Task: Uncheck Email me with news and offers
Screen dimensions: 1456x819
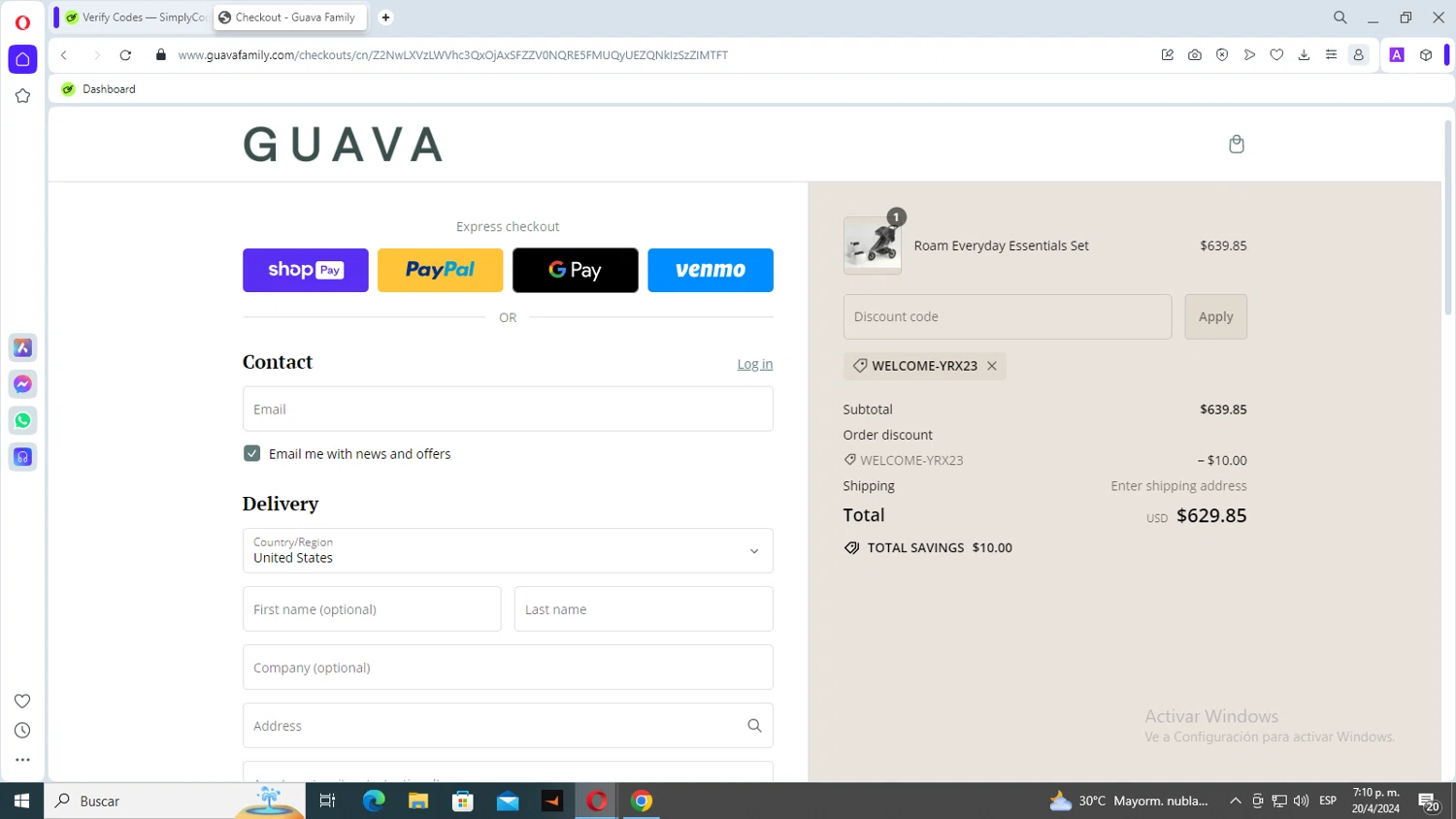Action: pyautogui.click(x=251, y=453)
